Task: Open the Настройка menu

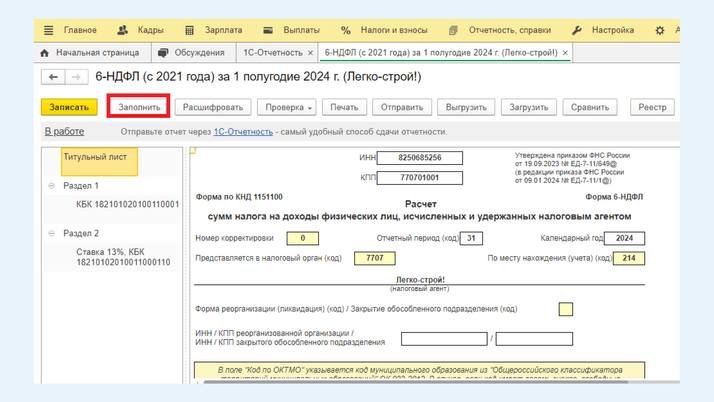Action: [612, 31]
